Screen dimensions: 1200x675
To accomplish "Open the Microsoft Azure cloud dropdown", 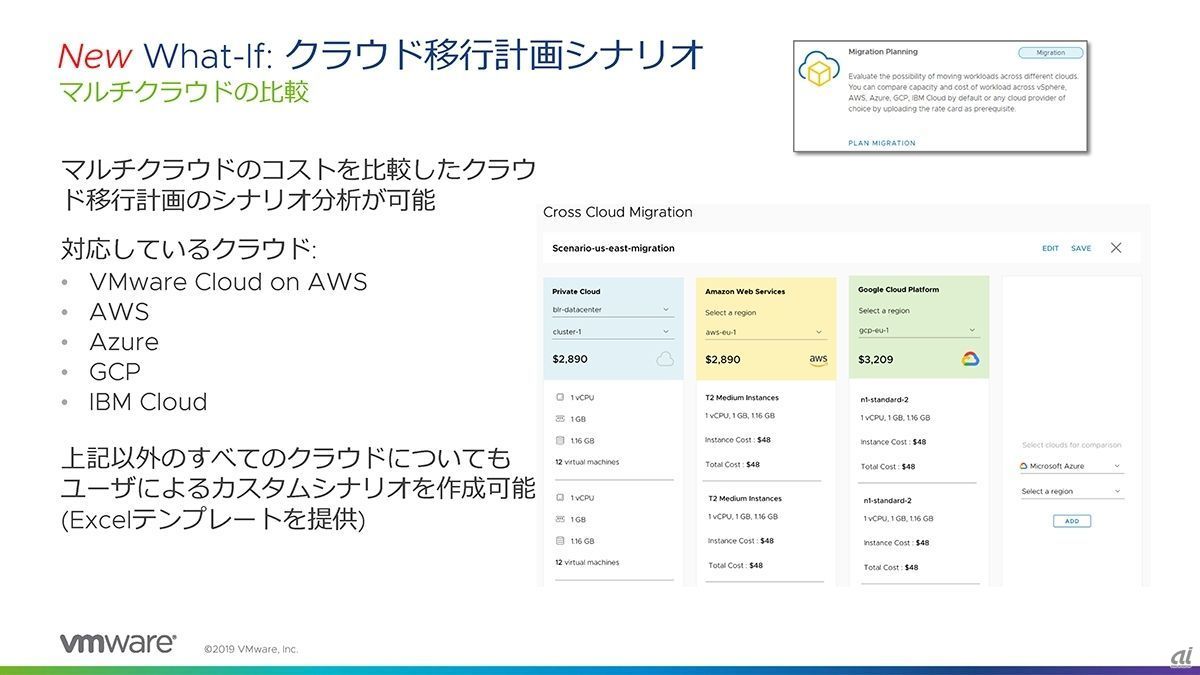I will [1071, 466].
